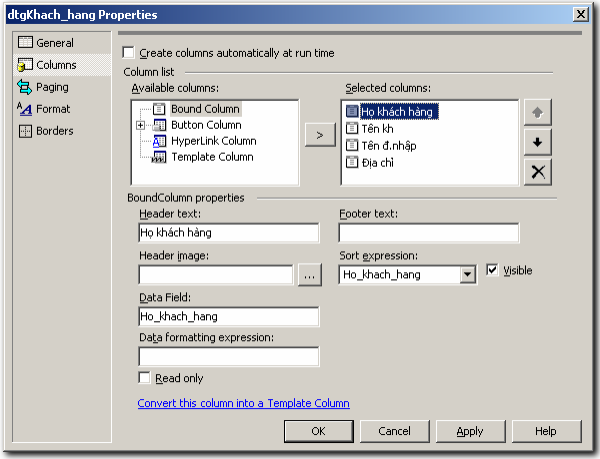This screenshot has height=459, width=600.
Task: Select Tên đ.nhập in selected columns
Action: coord(389,145)
